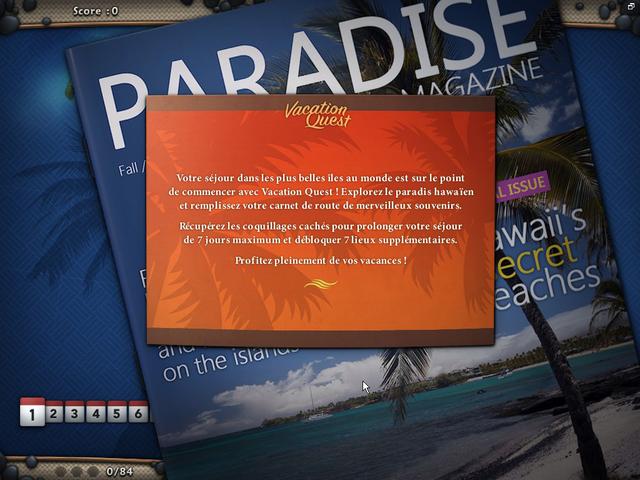This screenshot has height=480, width=640.
Task: Select the day 1 calendar tile
Action: click(32, 412)
